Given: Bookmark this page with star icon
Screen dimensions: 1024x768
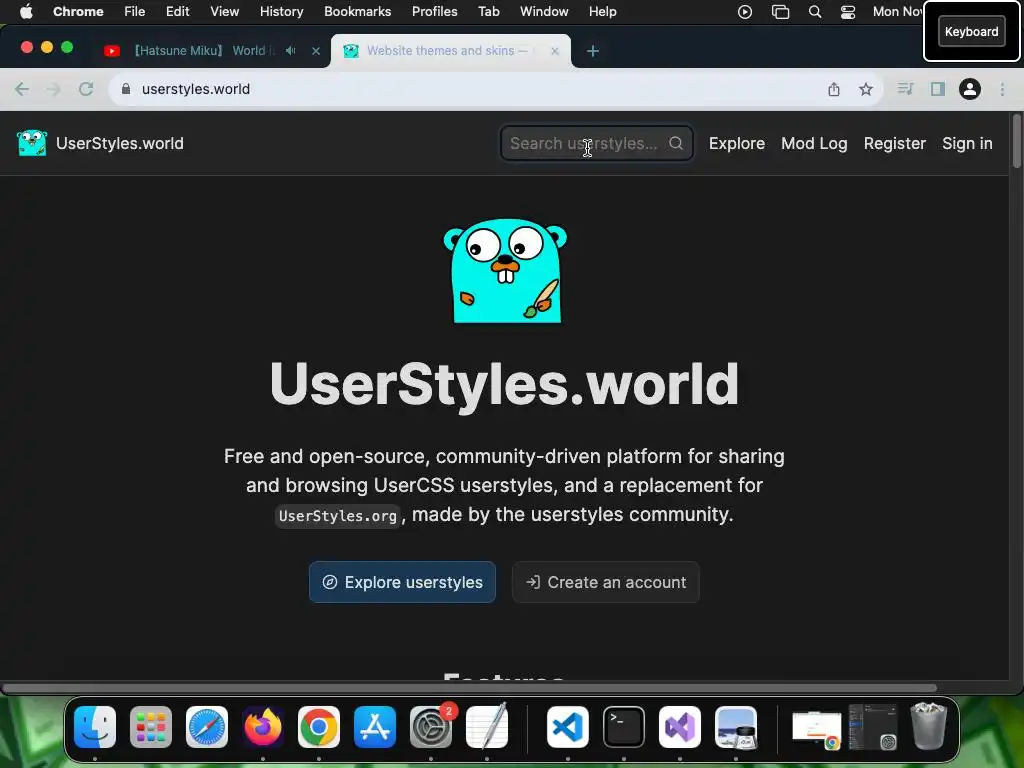Looking at the screenshot, I should (x=866, y=89).
